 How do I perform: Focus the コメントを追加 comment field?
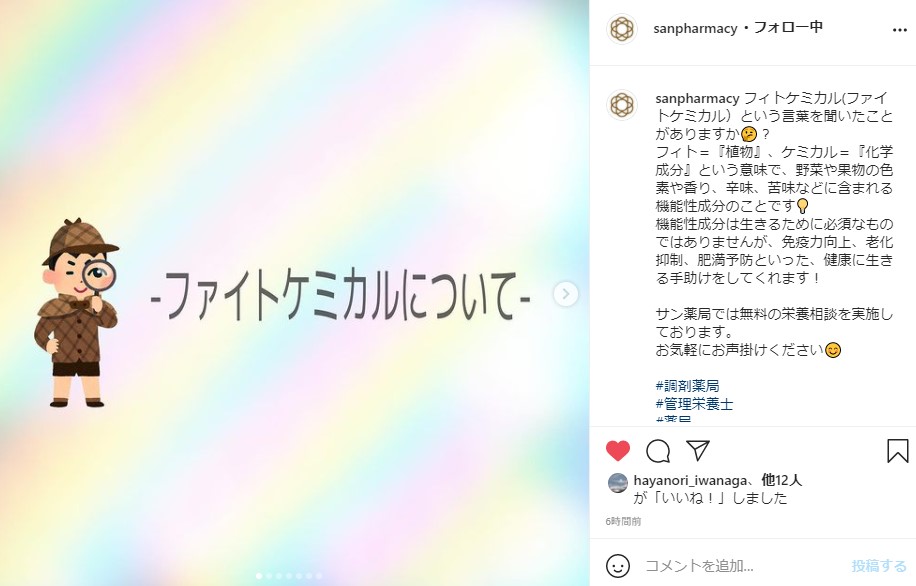742,566
